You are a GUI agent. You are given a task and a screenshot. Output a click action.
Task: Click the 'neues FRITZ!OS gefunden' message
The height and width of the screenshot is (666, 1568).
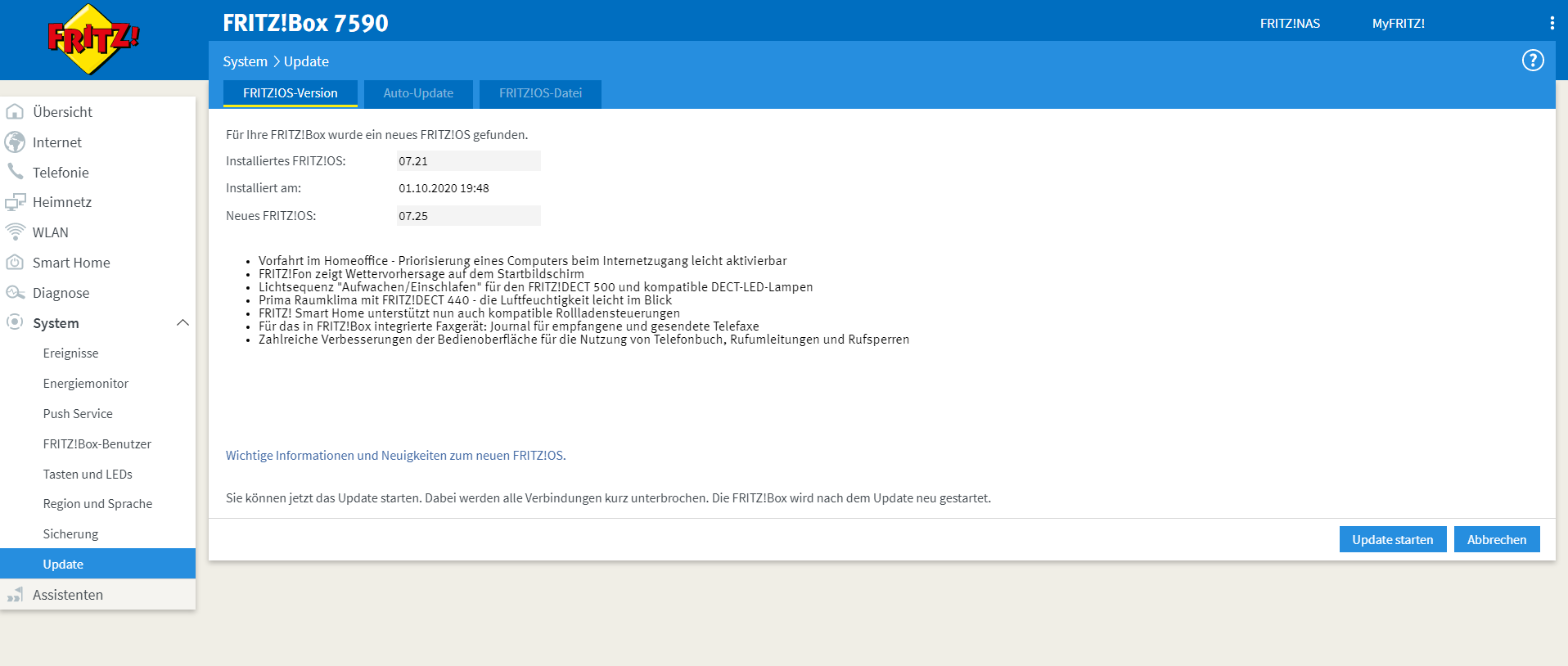click(376, 135)
